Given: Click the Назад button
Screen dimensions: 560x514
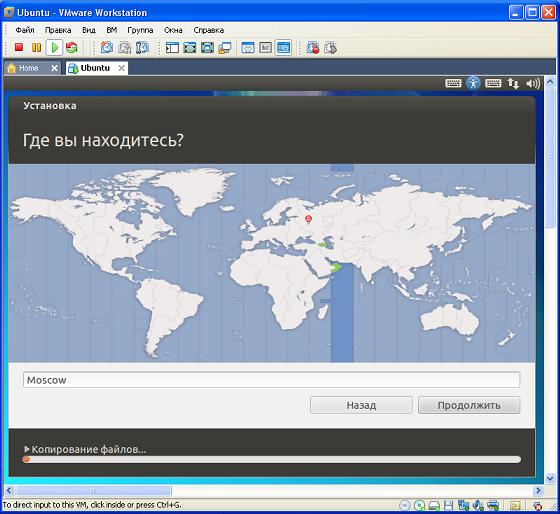Looking at the screenshot, I should [361, 405].
